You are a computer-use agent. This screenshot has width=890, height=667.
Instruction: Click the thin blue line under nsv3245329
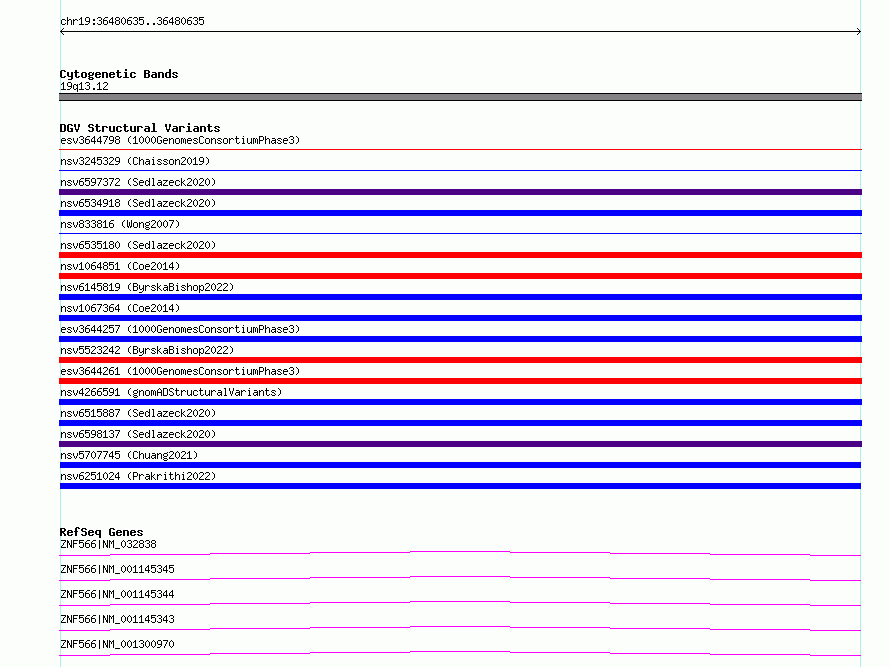(x=460, y=170)
